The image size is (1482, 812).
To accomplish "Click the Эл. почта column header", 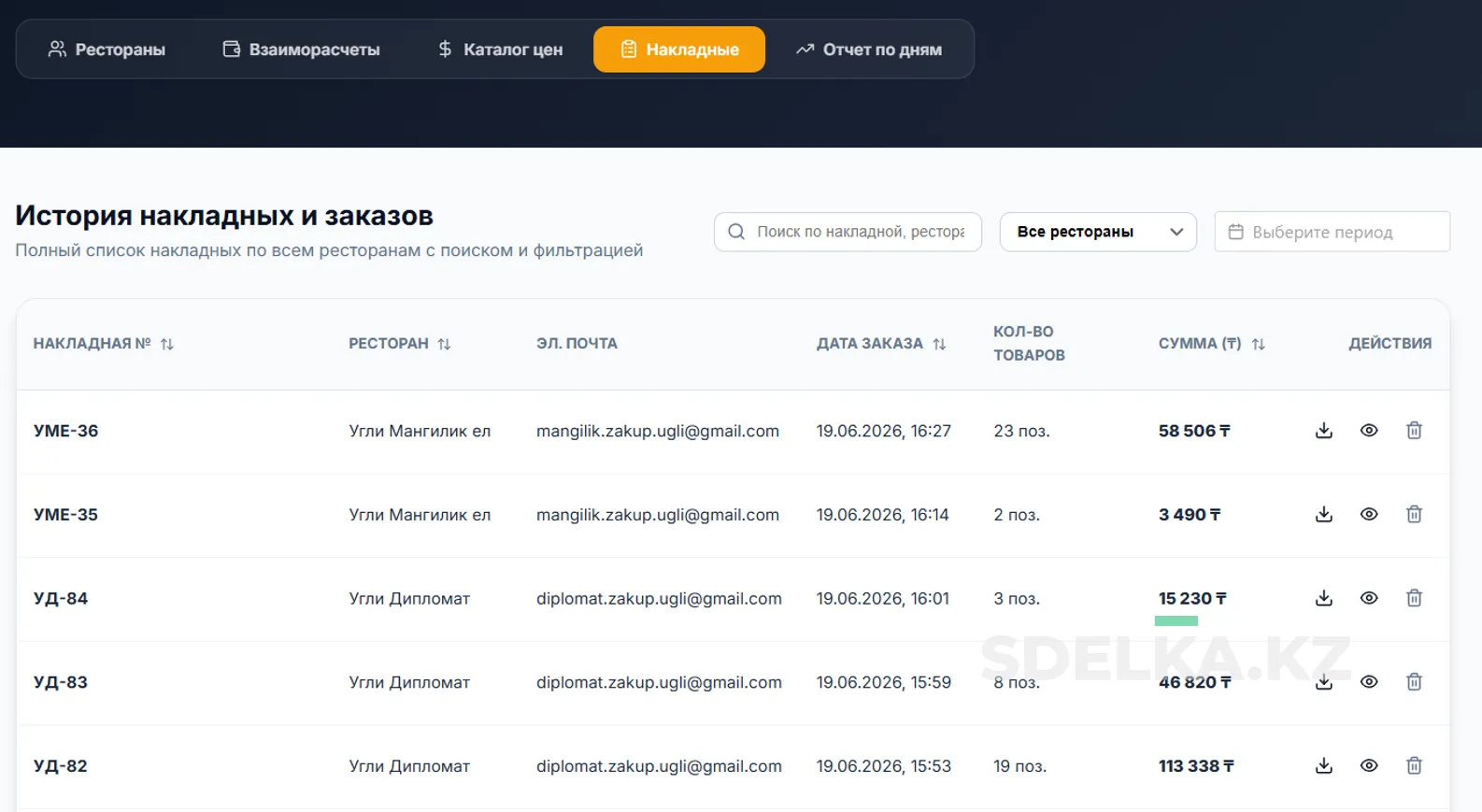I will pyautogui.click(x=577, y=344).
